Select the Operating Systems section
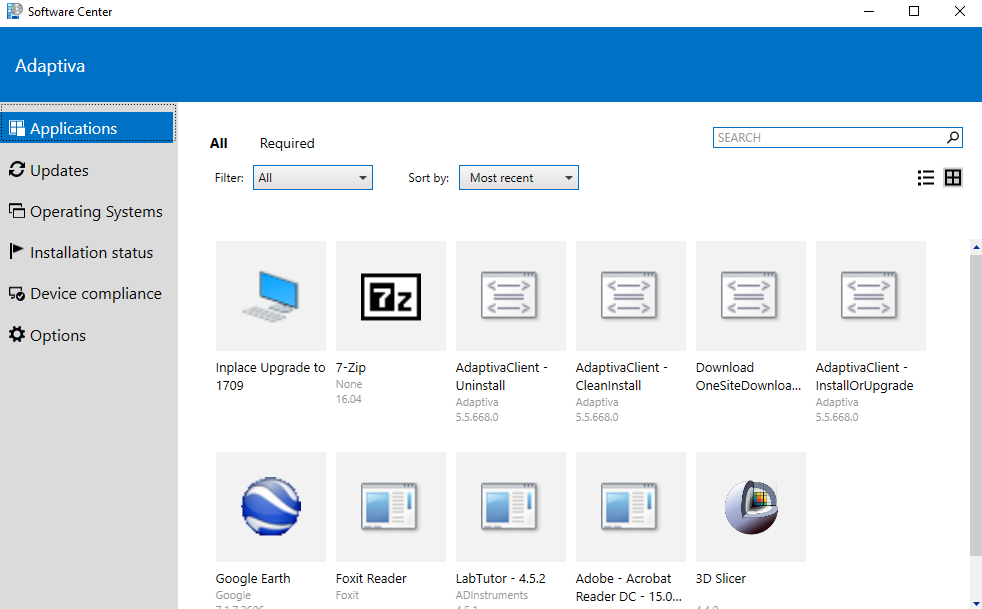Image resolution: width=982 pixels, height=609 pixels. click(x=88, y=211)
